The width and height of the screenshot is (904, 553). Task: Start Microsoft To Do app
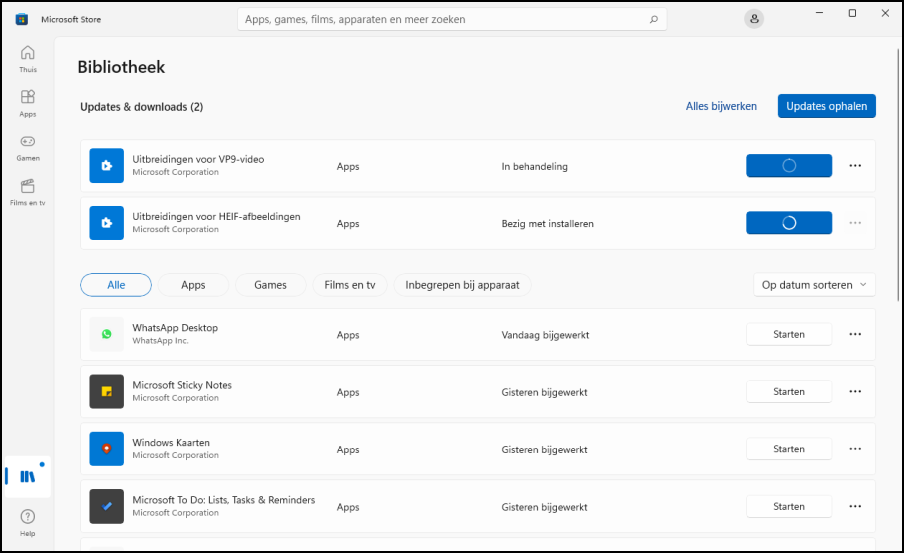(x=789, y=506)
